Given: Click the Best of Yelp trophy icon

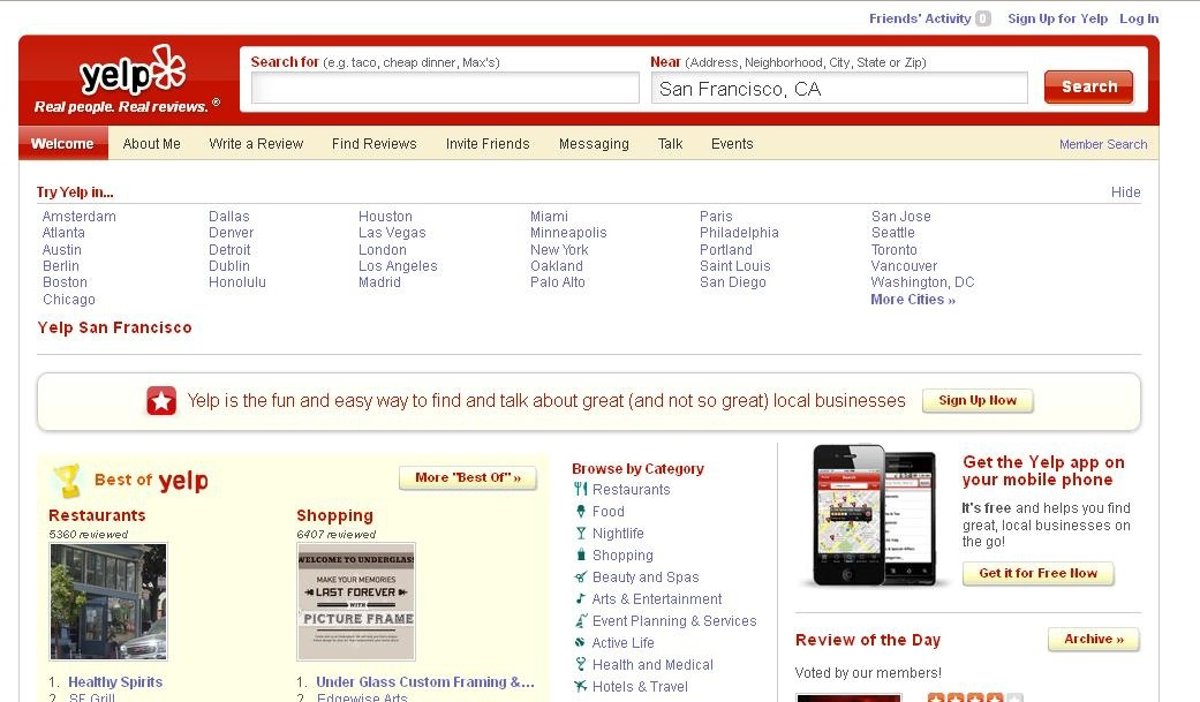Looking at the screenshot, I should [x=67, y=481].
